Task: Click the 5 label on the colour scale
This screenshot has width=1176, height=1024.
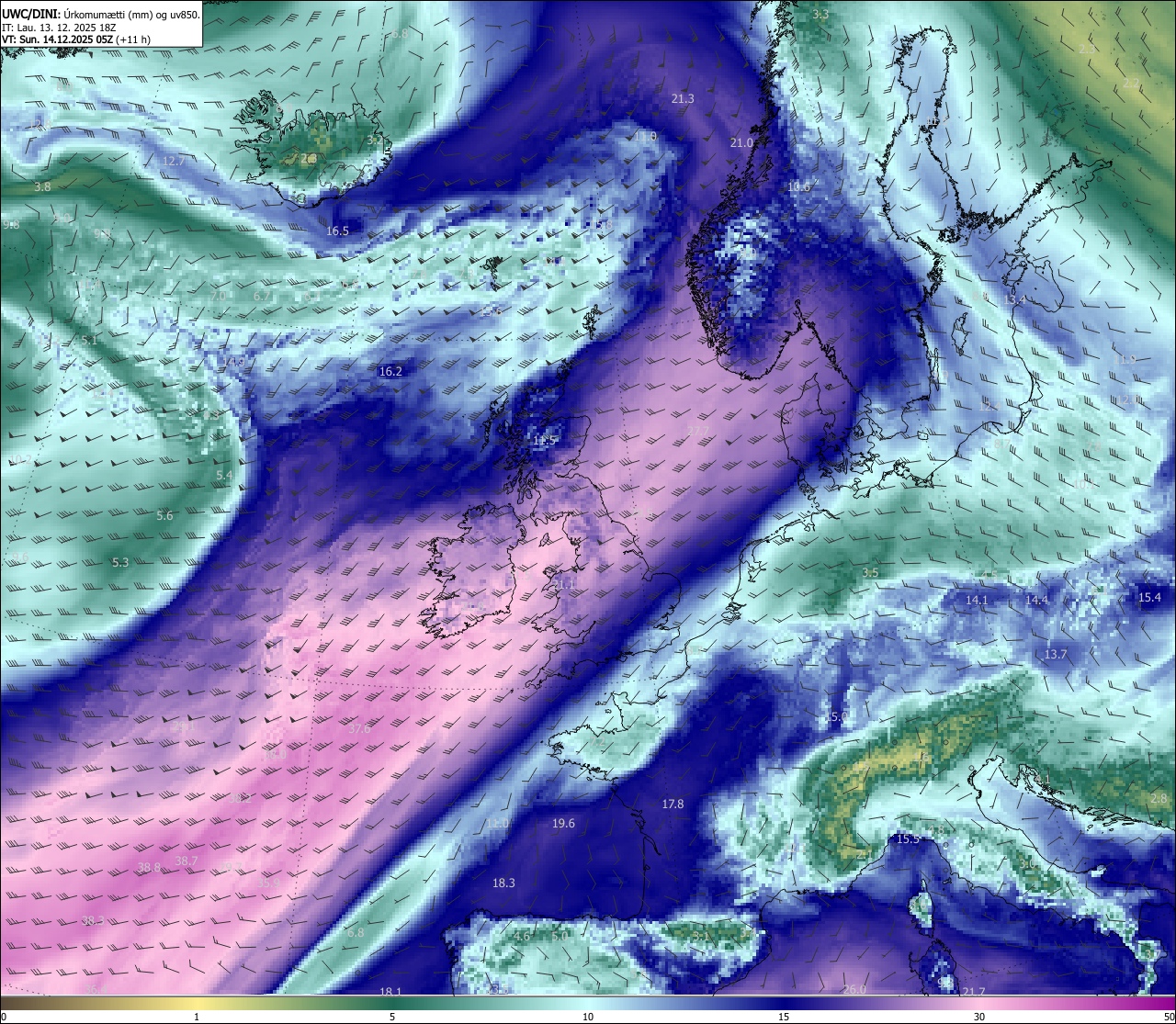Action: 392,1017
